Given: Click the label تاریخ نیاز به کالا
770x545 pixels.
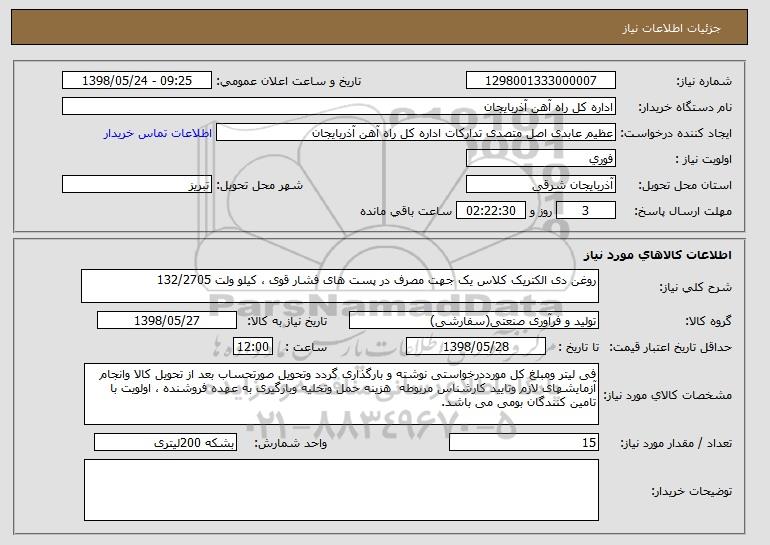Looking at the screenshot, I should click(287, 322).
